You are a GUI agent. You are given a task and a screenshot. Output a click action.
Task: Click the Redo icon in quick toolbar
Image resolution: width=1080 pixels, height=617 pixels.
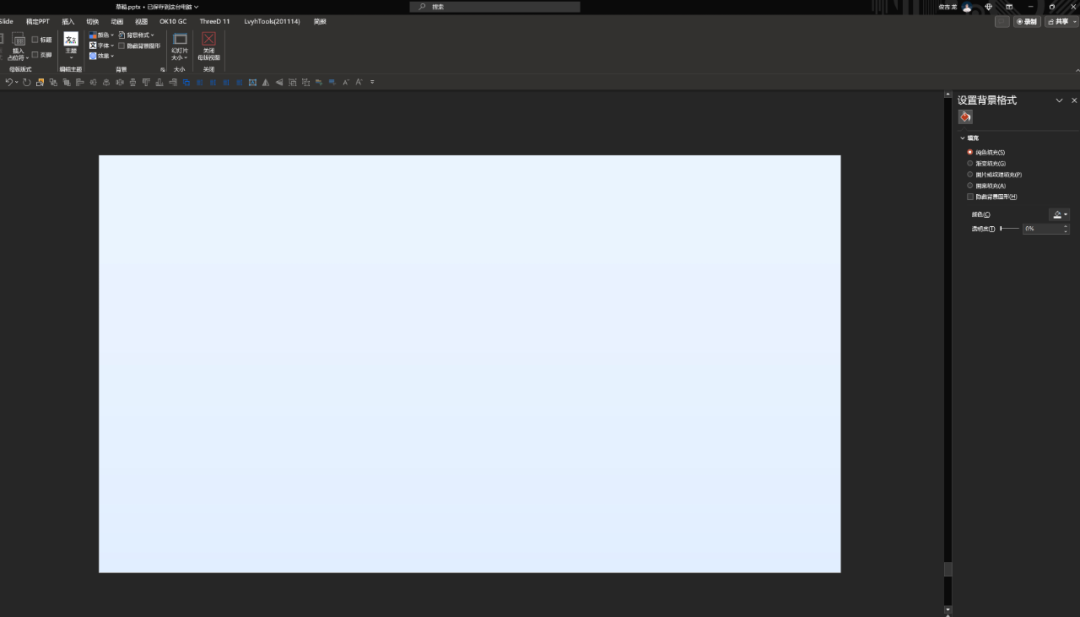[x=27, y=82]
